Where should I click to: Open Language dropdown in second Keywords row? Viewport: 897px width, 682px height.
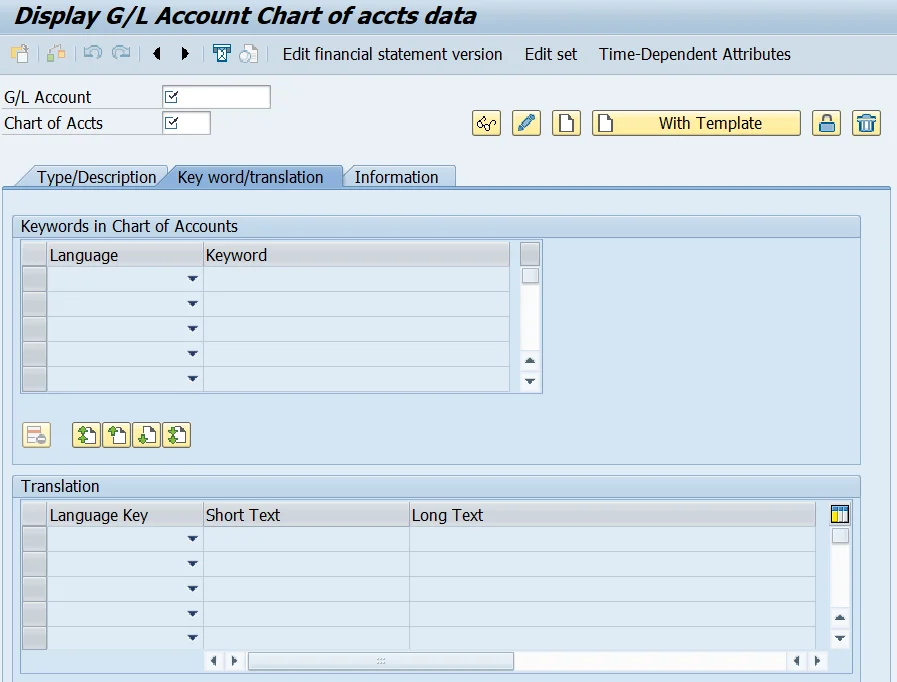(192, 304)
